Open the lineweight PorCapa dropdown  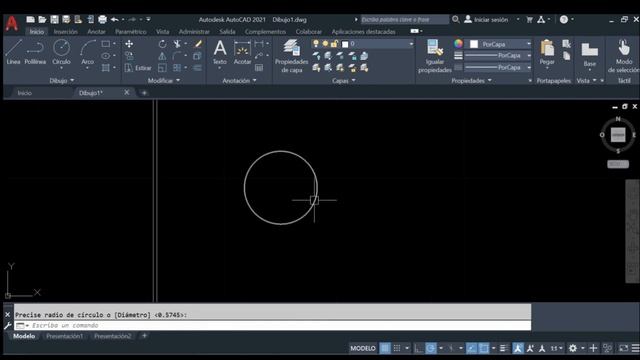tap(498, 56)
